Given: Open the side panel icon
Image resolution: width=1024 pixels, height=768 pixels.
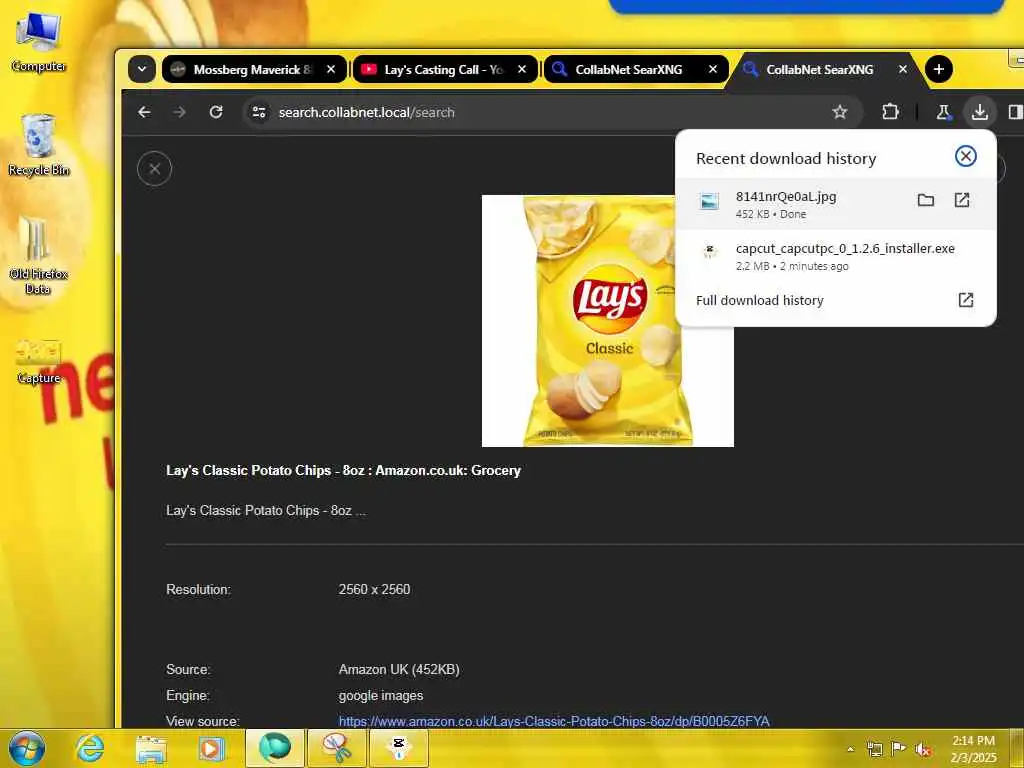Looking at the screenshot, I should [1015, 112].
